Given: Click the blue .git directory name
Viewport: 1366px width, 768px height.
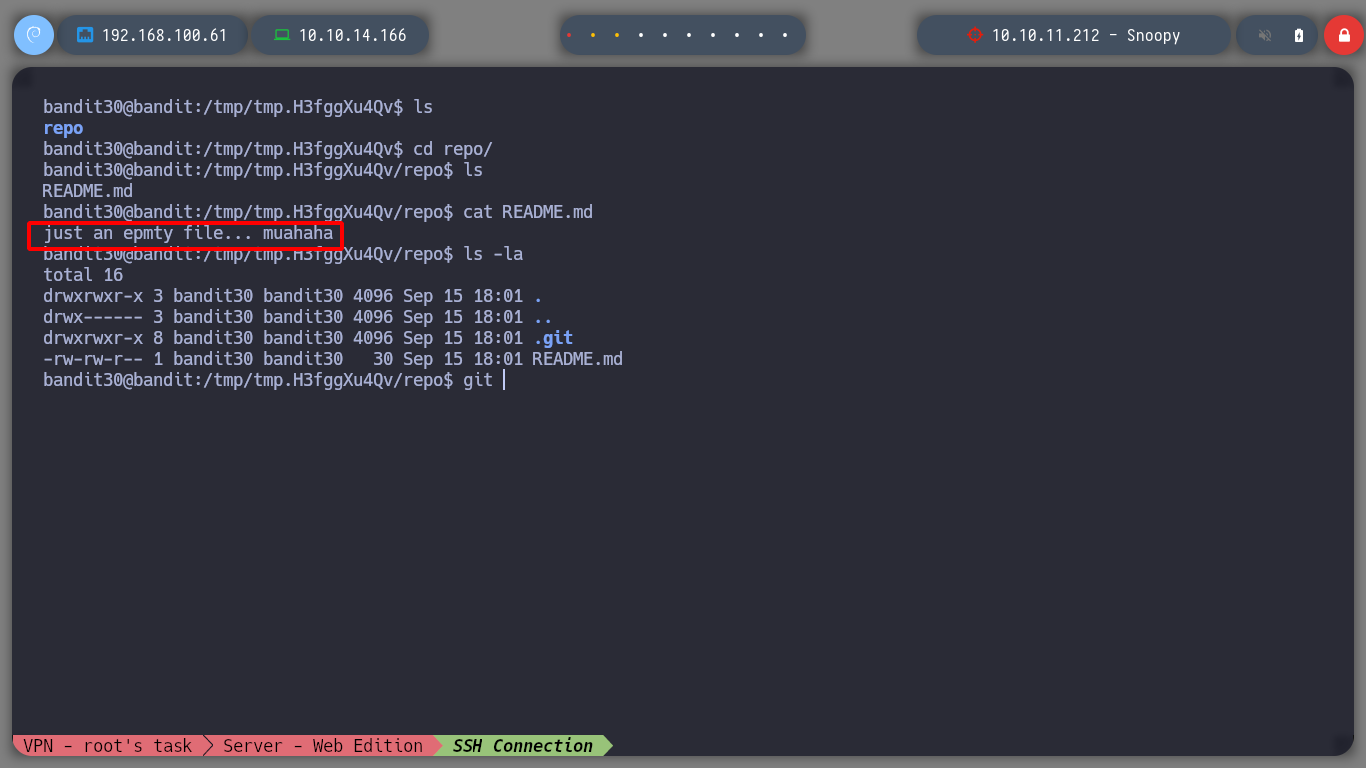Looking at the screenshot, I should 553,338.
